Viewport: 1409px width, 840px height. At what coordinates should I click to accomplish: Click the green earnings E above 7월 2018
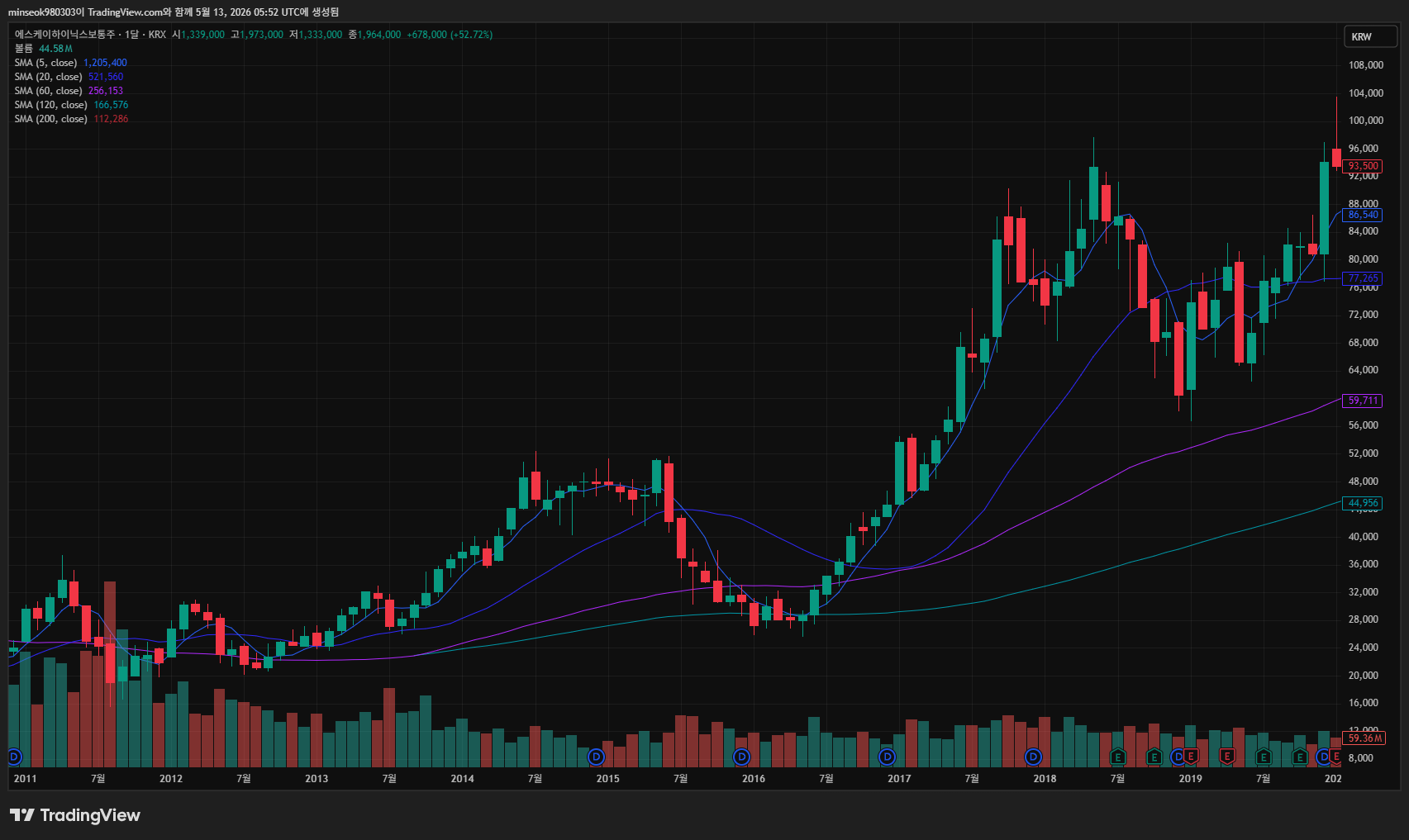(x=1118, y=757)
